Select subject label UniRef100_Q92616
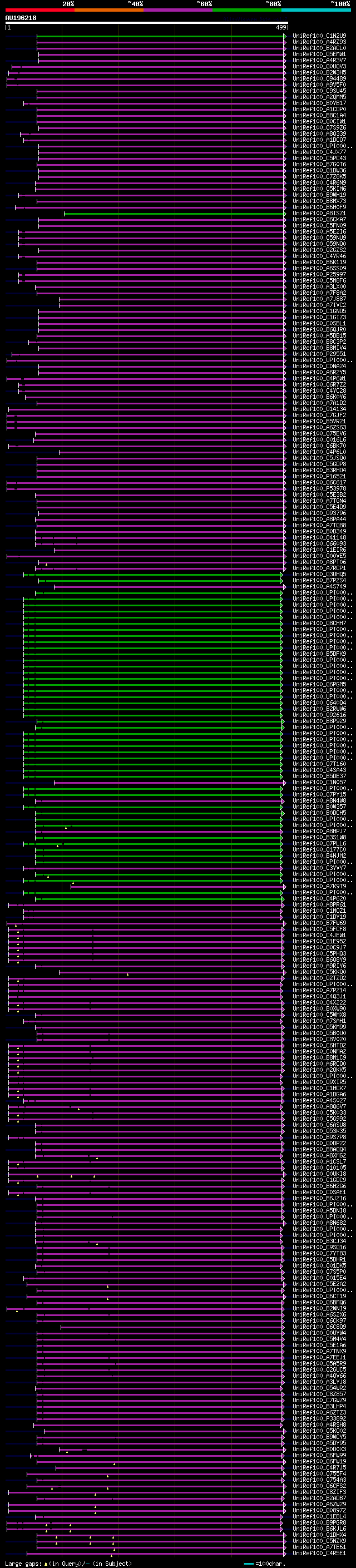 [319, 715]
